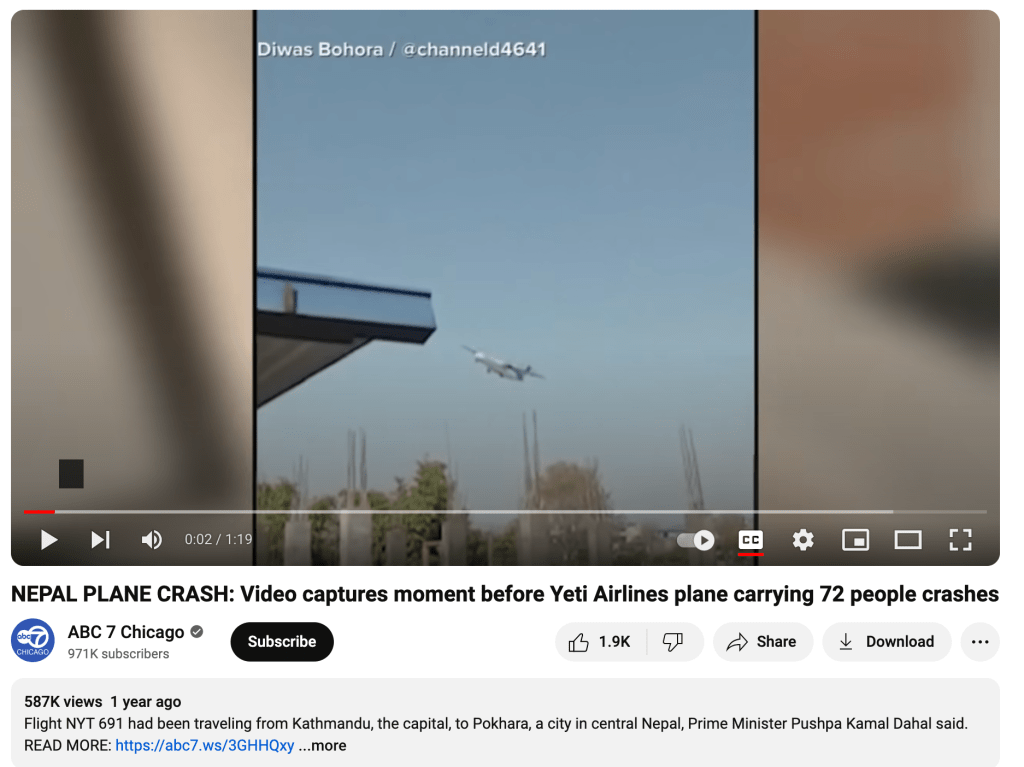1024x767 pixels.
Task: Enable theater mode view
Action: coord(908,540)
